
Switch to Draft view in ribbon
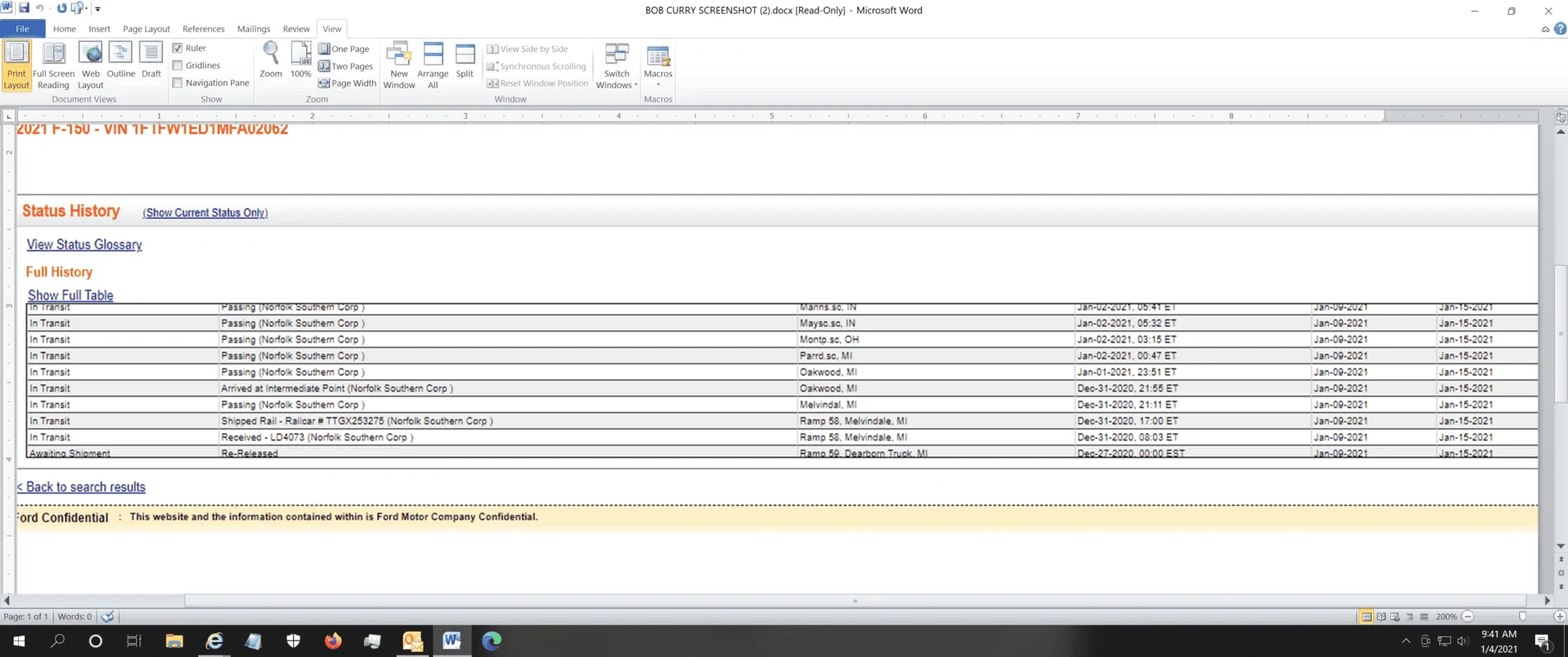tap(151, 60)
